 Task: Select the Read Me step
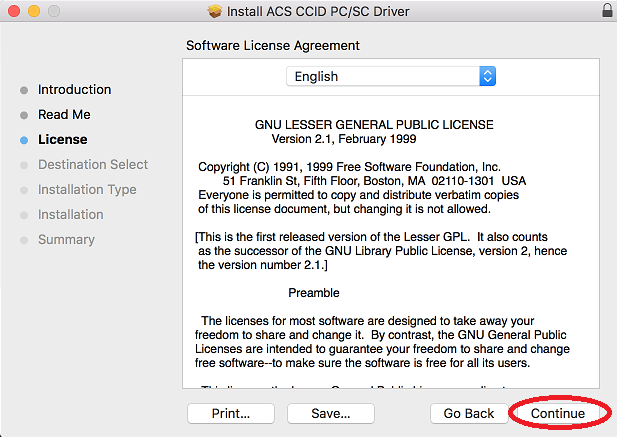point(64,114)
